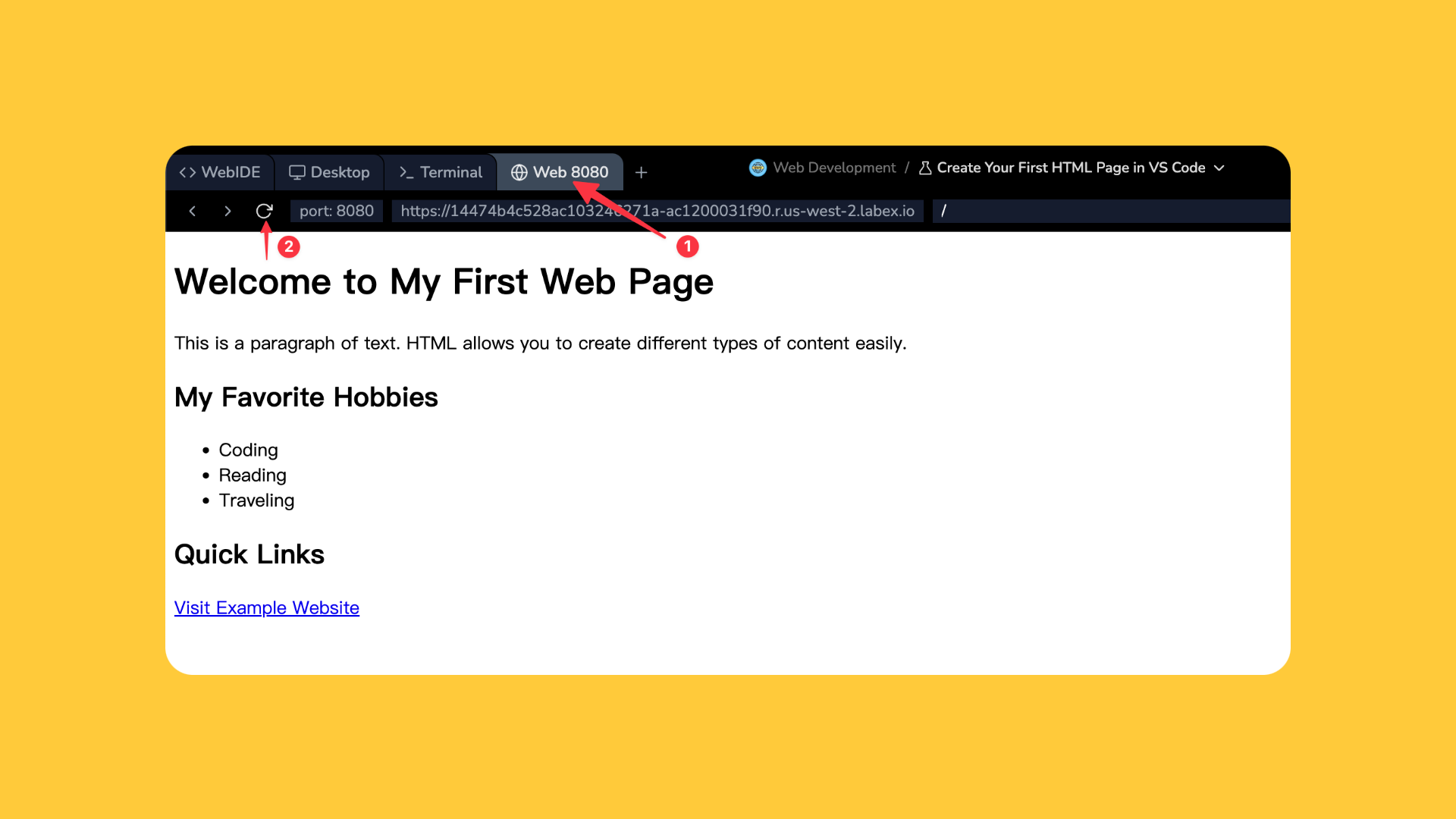Click the browser forward arrow
This screenshot has width=1456, height=819.
227,211
